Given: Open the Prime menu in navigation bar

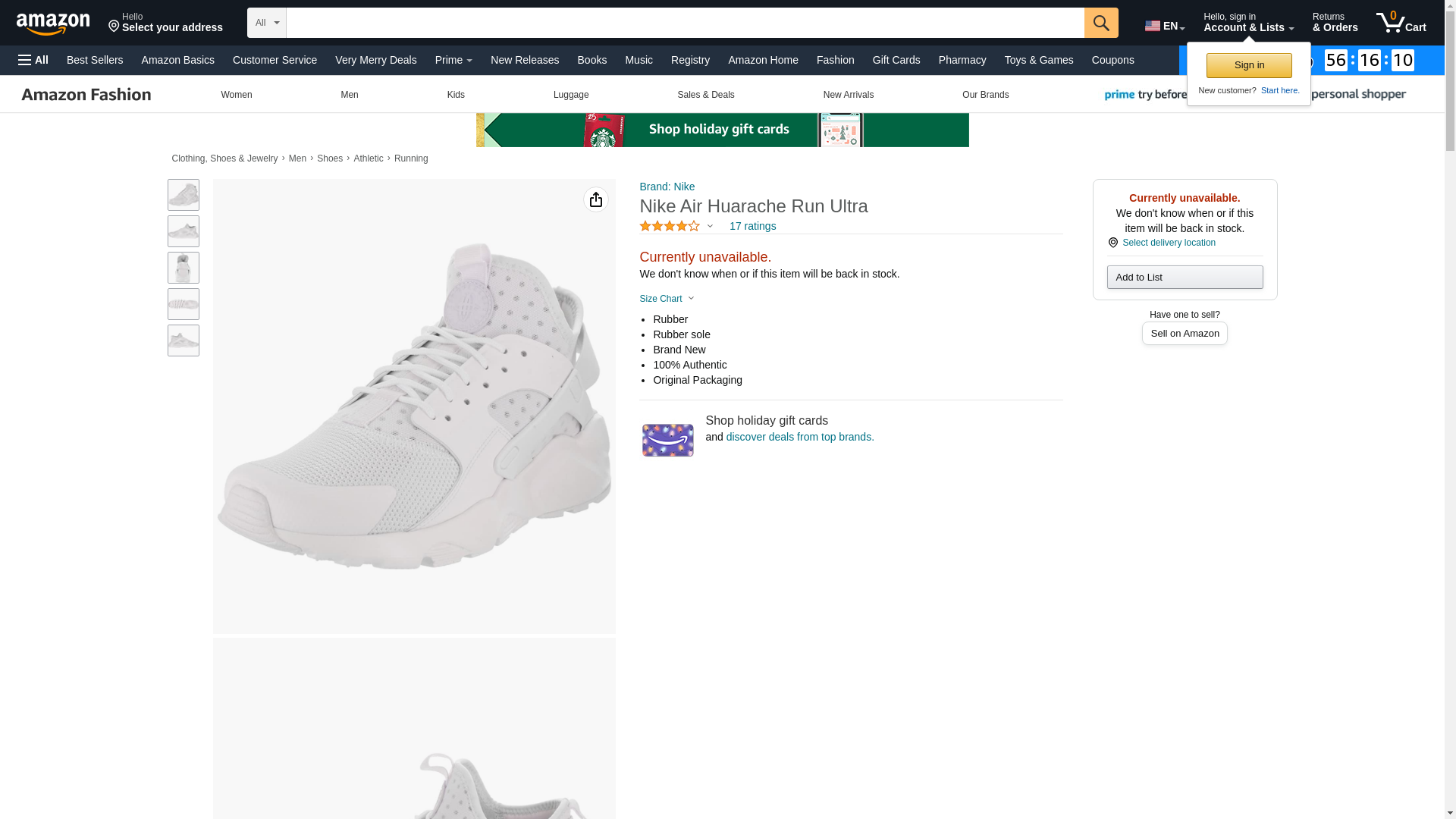Looking at the screenshot, I should click(453, 60).
